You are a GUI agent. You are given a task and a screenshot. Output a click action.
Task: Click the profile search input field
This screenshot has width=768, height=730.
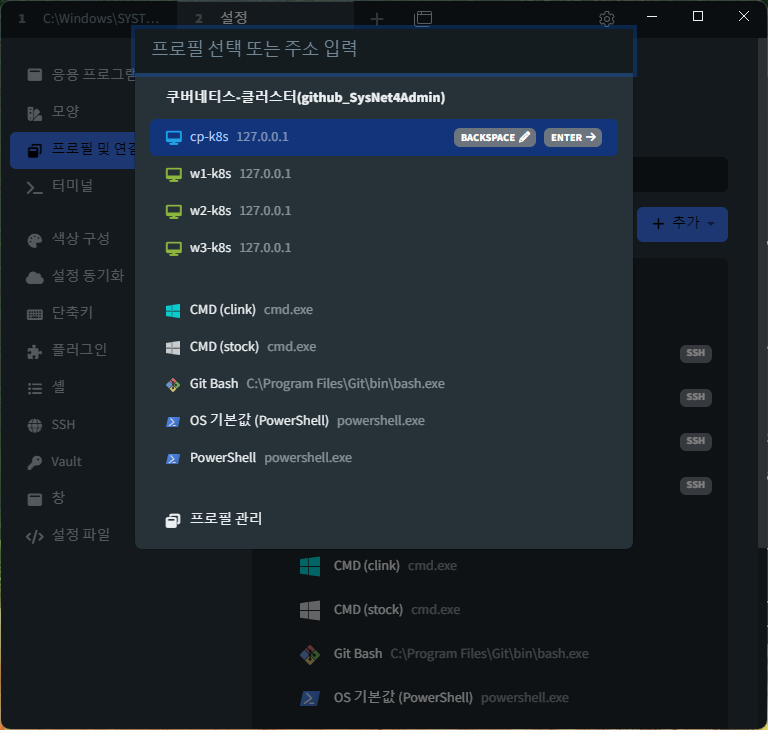384,49
